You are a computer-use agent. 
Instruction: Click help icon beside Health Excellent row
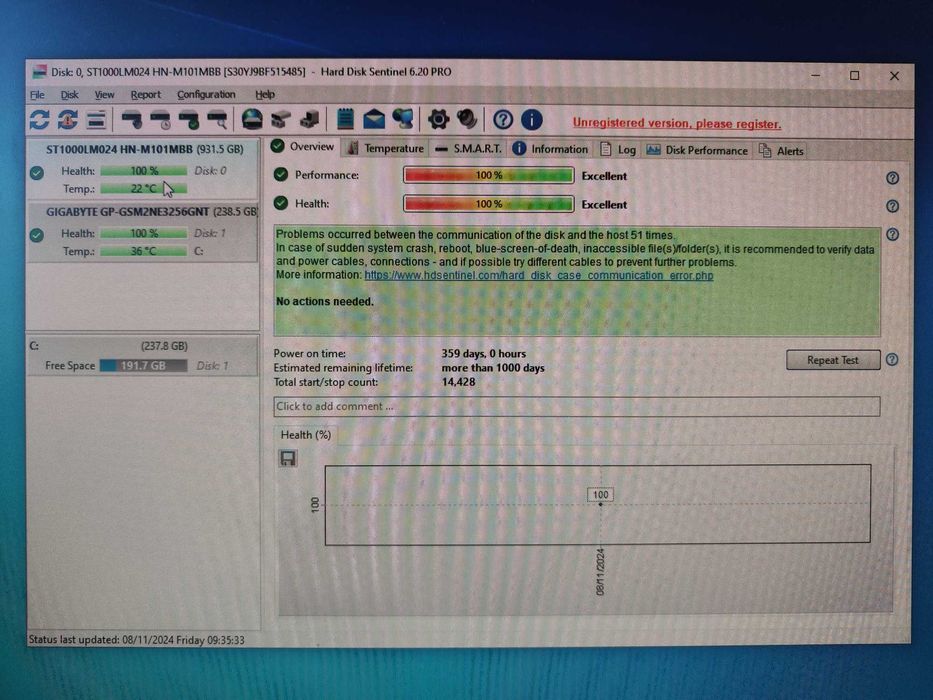point(893,206)
